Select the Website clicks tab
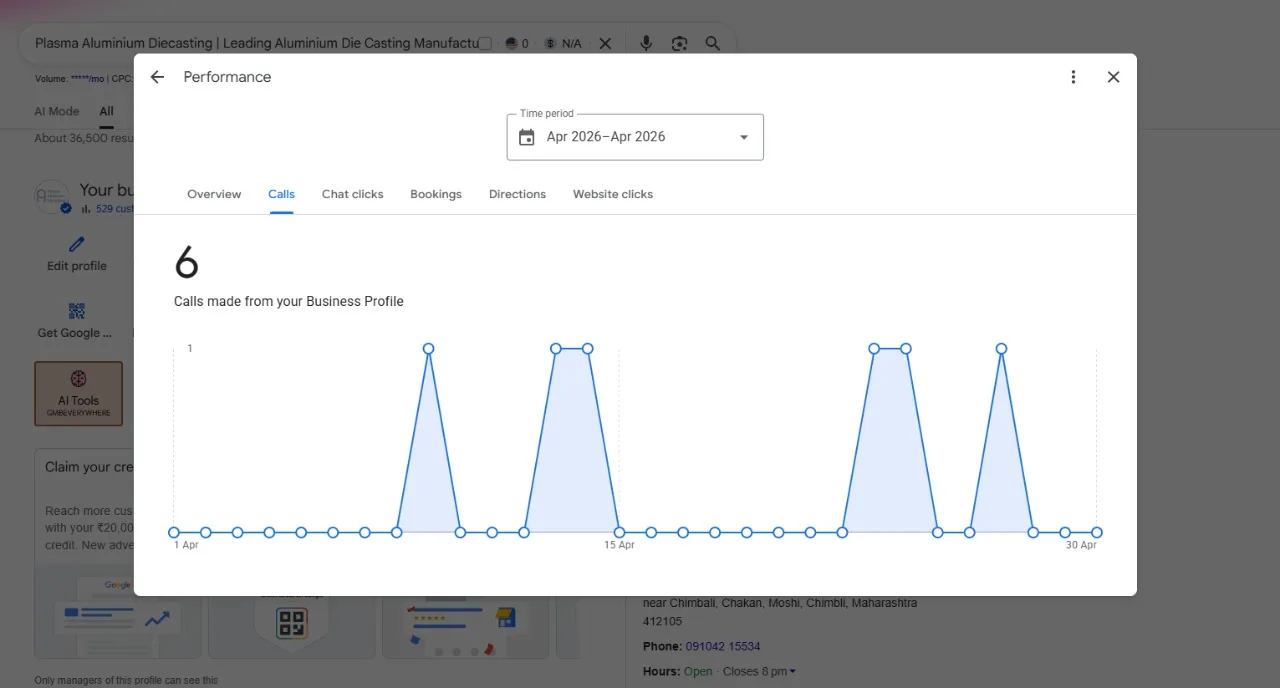Screen dimensions: 1280x688 (x=613, y=194)
